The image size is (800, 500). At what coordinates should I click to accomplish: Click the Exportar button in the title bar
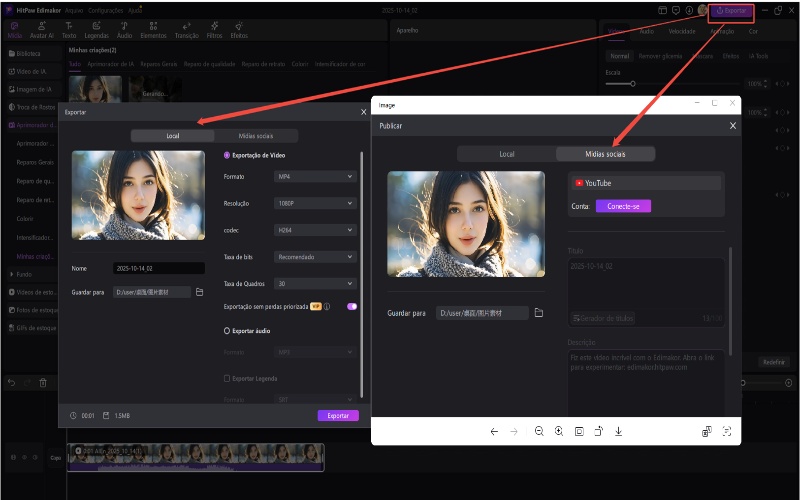pyautogui.click(x=731, y=11)
